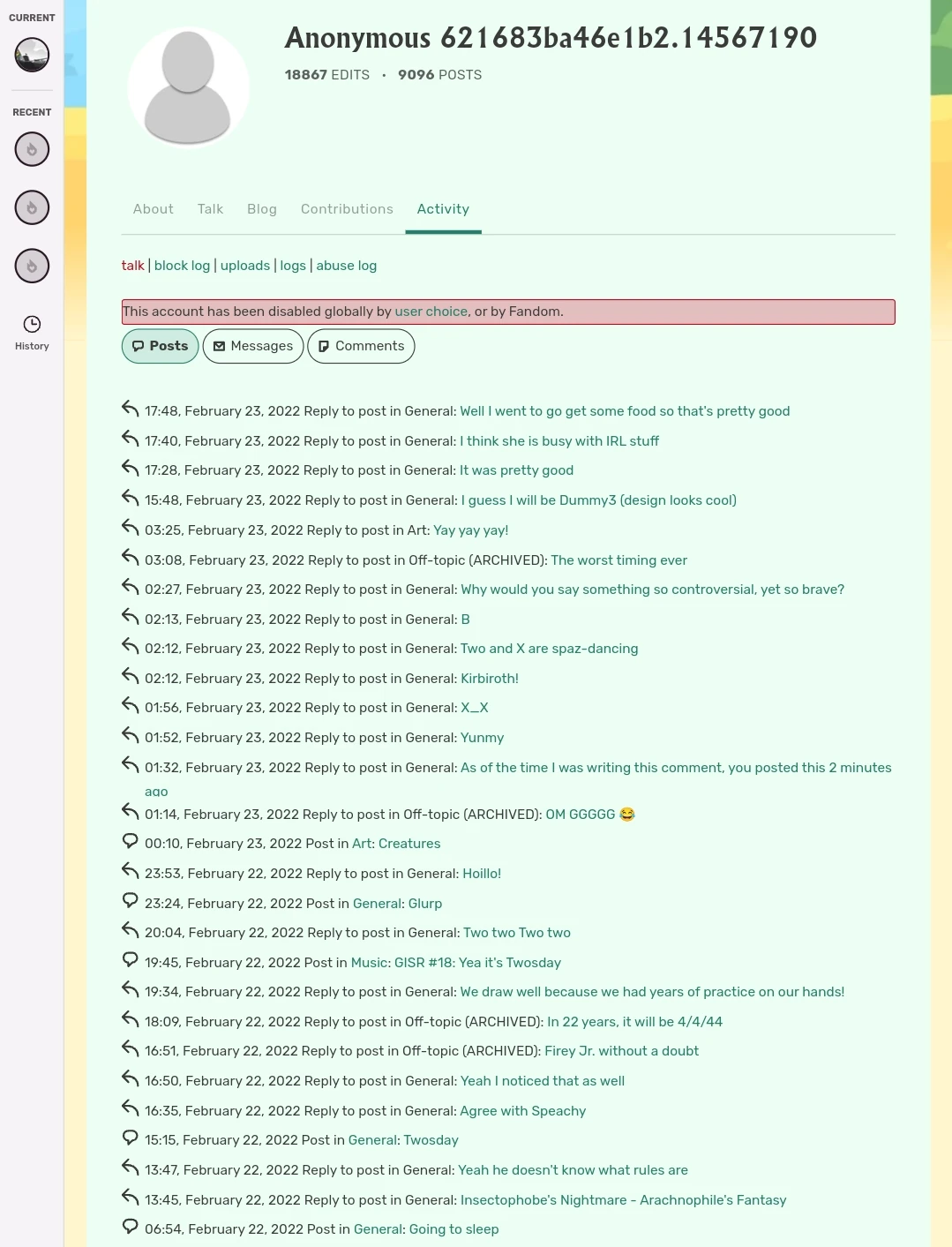
Task: Click the envelope icon on the Messages filter
Action: [x=220, y=346]
